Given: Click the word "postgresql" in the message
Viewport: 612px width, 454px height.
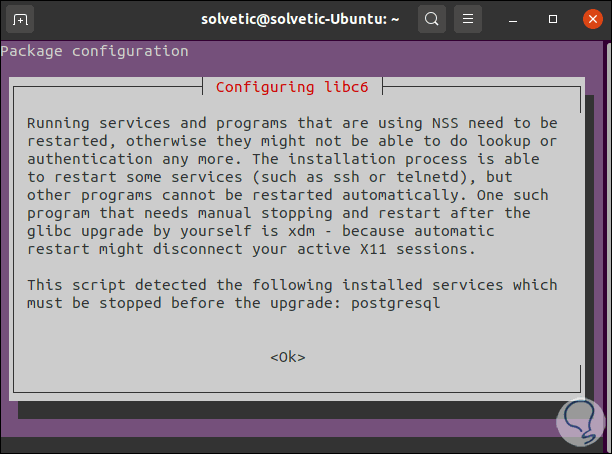Looking at the screenshot, I should tap(397, 302).
